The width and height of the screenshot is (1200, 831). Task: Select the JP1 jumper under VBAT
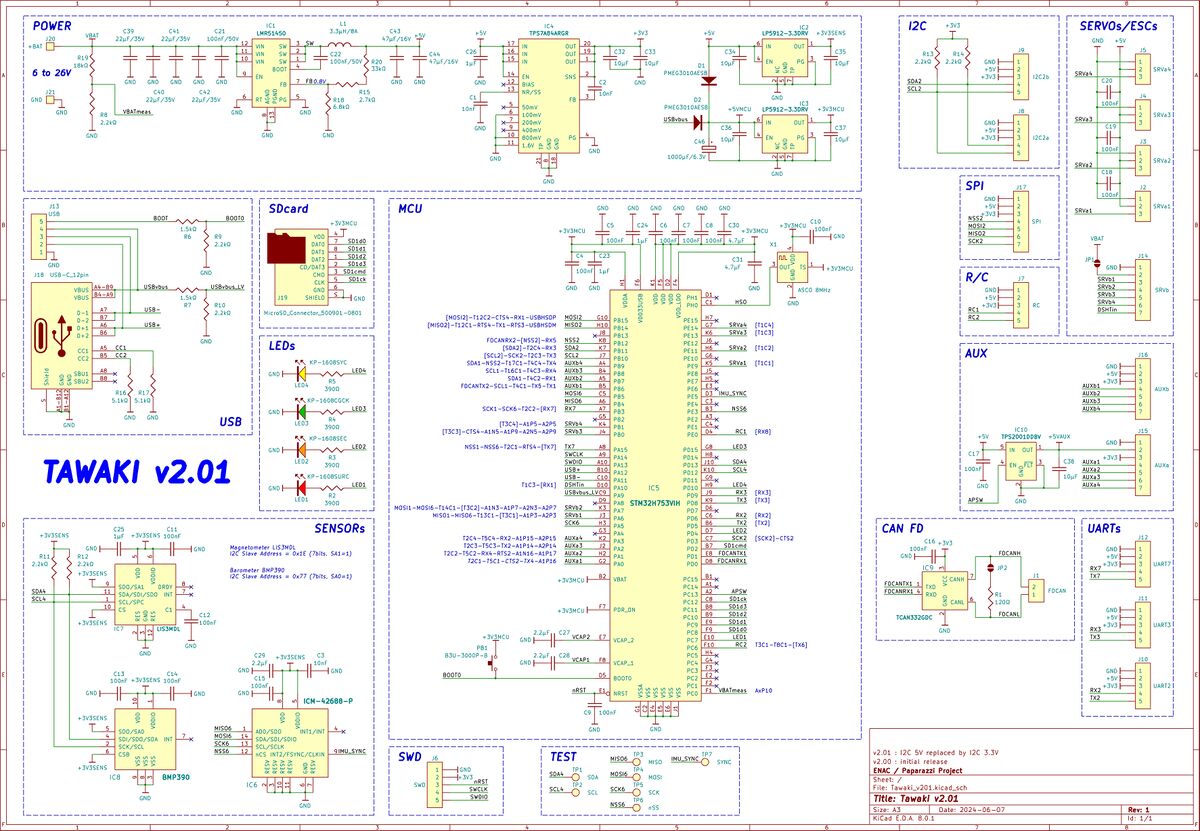coord(1098,263)
